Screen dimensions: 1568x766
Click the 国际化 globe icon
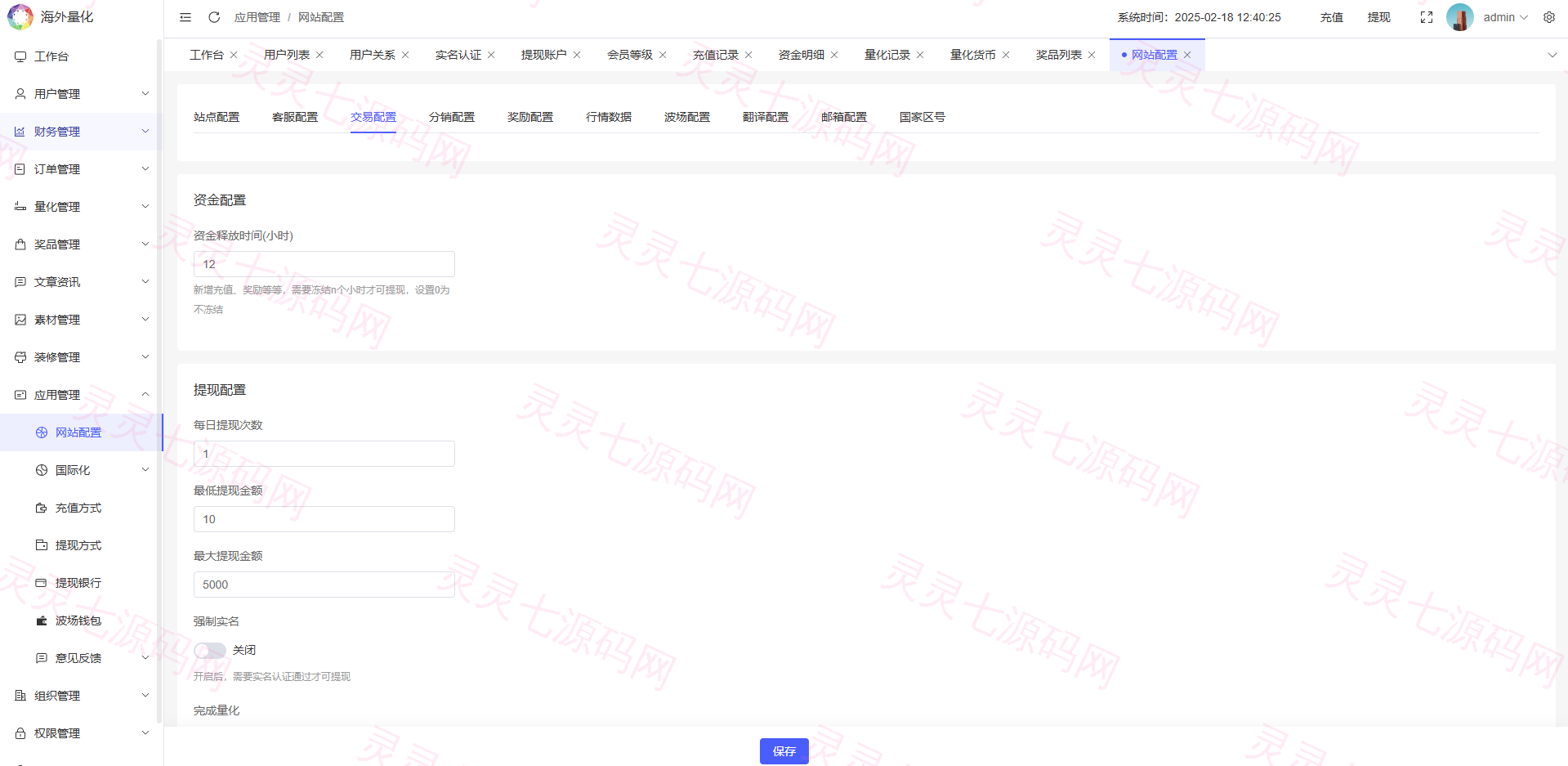42,470
